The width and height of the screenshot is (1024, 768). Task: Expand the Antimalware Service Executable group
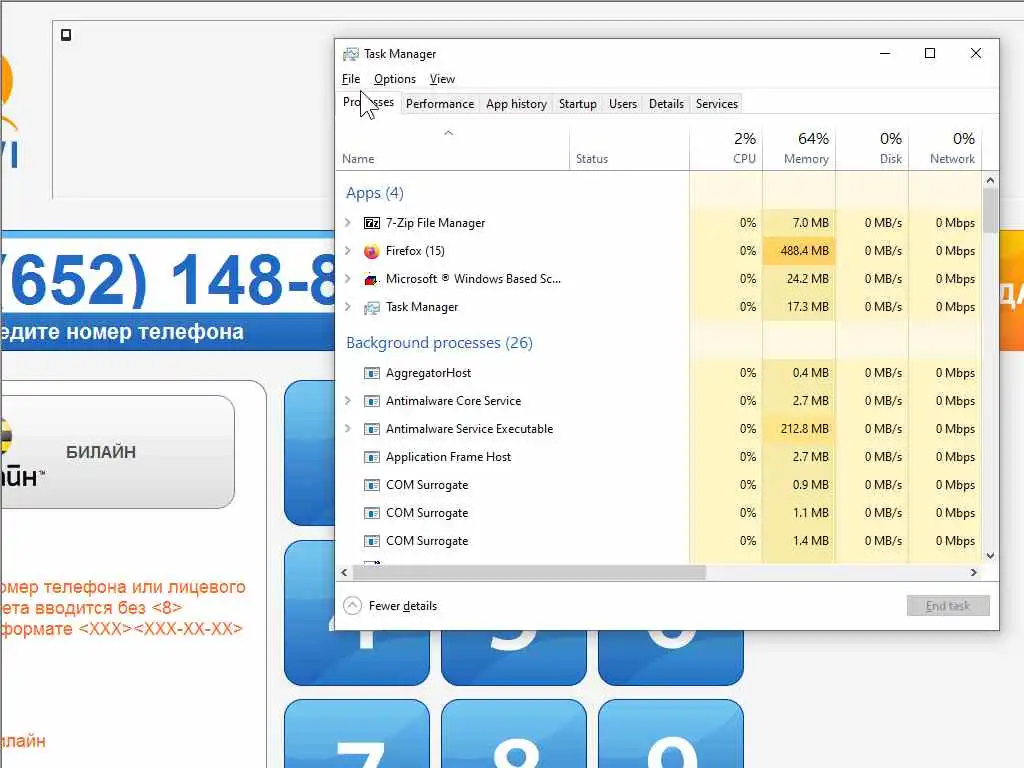(348, 429)
